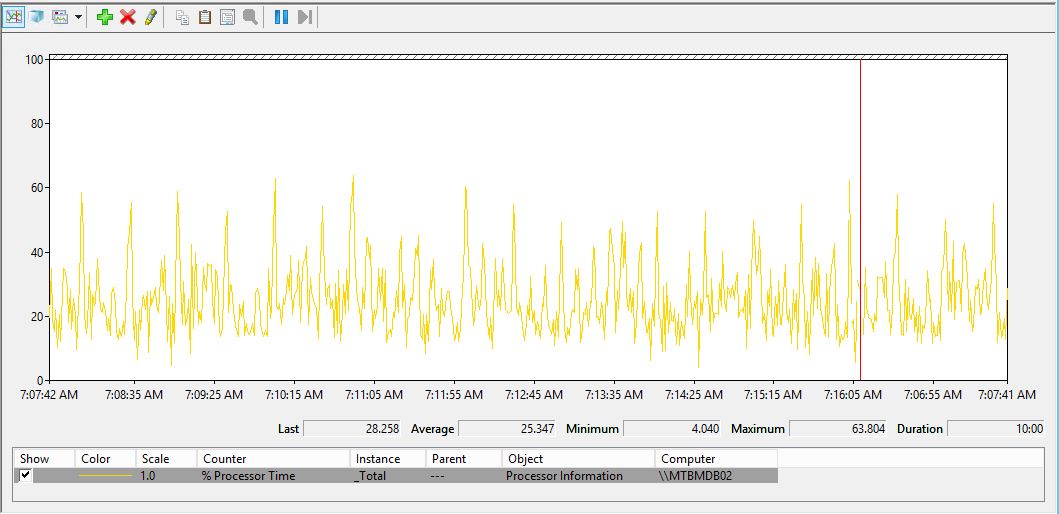
Task: Click the 40 value on vertical axis
Action: tap(38, 252)
